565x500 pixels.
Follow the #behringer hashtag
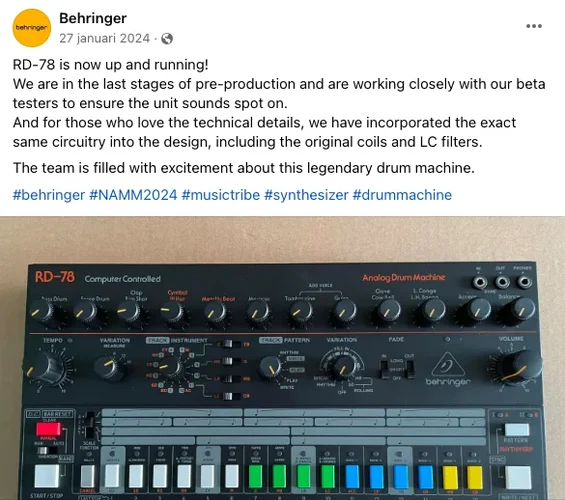[49, 195]
